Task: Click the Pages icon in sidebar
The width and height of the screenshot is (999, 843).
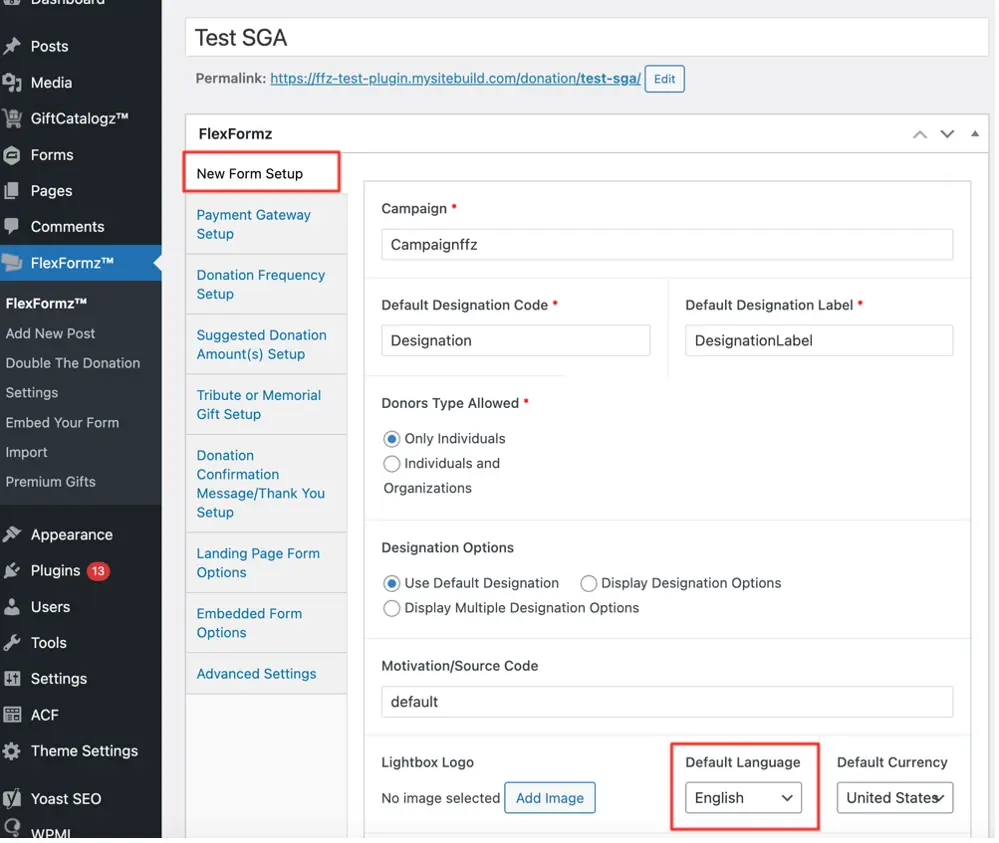Action: pos(12,191)
